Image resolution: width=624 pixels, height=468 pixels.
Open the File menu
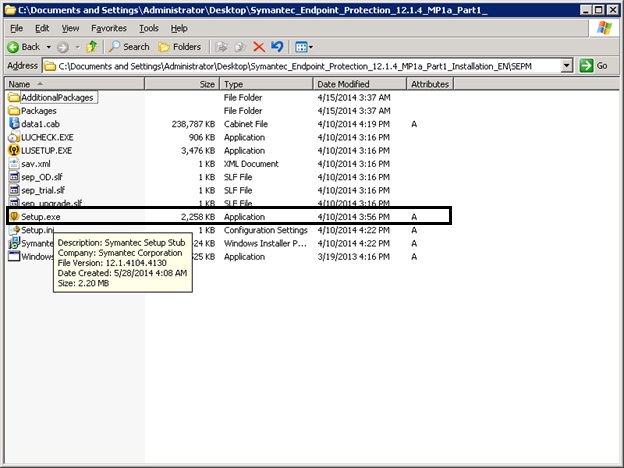click(x=16, y=28)
